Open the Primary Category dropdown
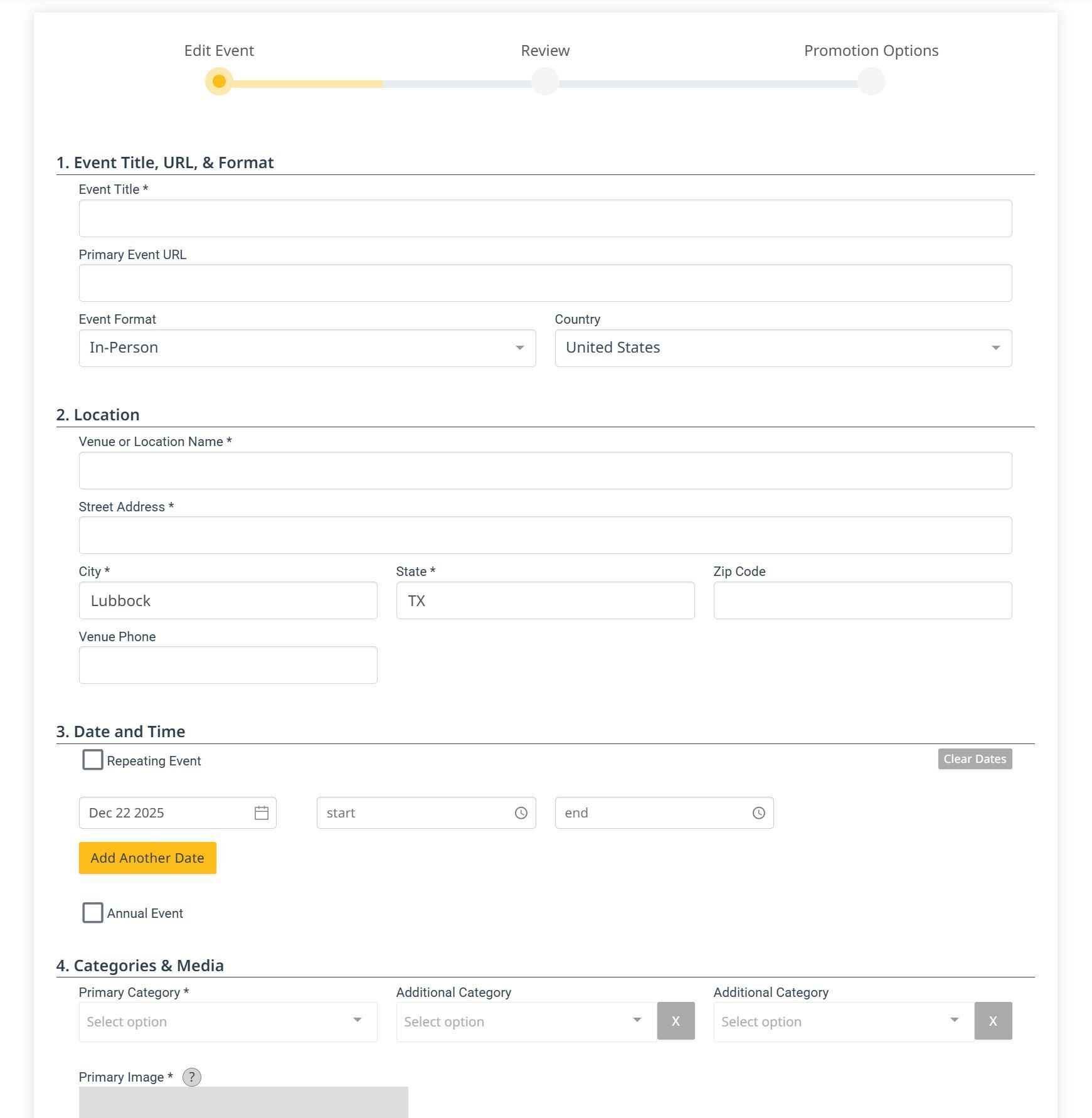This screenshot has height=1118, width=1092. [228, 1021]
